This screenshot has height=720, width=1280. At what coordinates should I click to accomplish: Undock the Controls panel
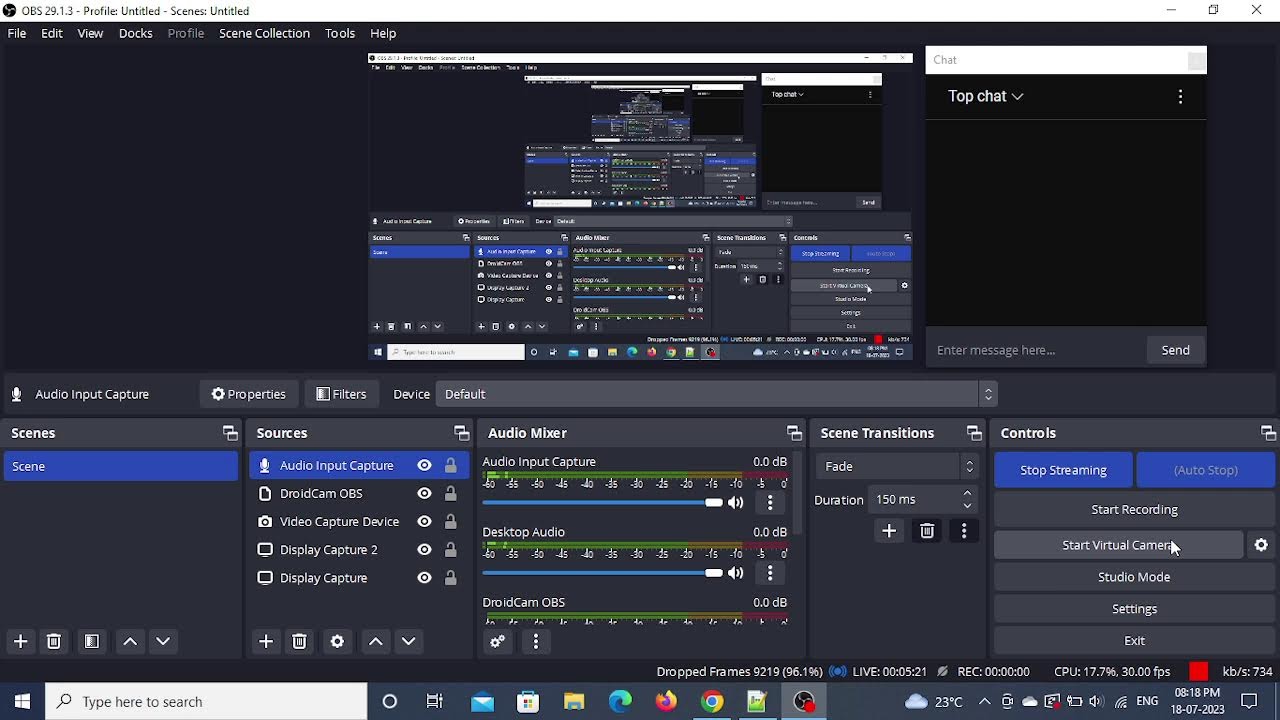tap(1268, 433)
